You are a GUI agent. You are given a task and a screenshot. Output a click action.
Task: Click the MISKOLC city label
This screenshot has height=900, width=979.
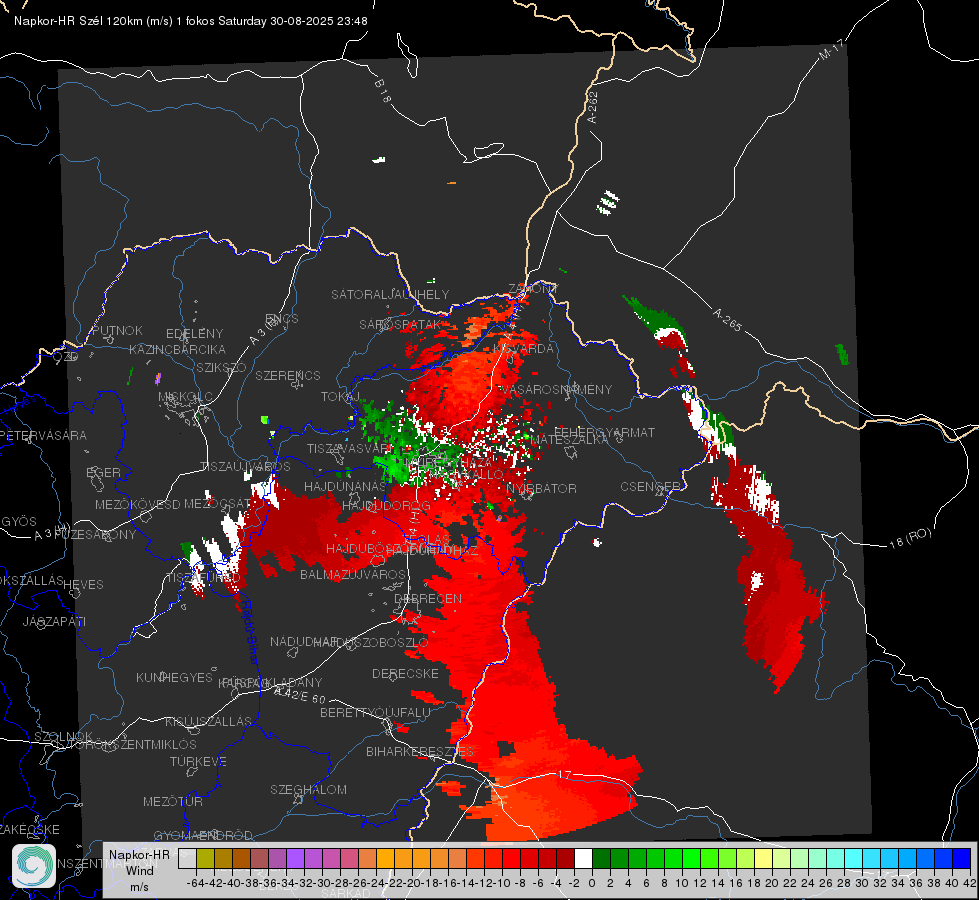[185, 397]
